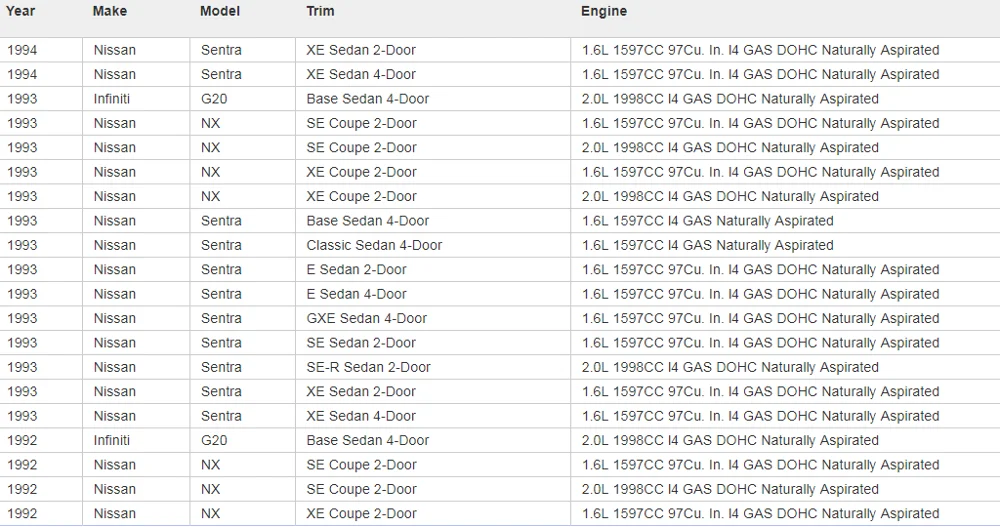Select the engine cell of the 1992 Infiniti G20 row

pyautogui.click(x=730, y=441)
